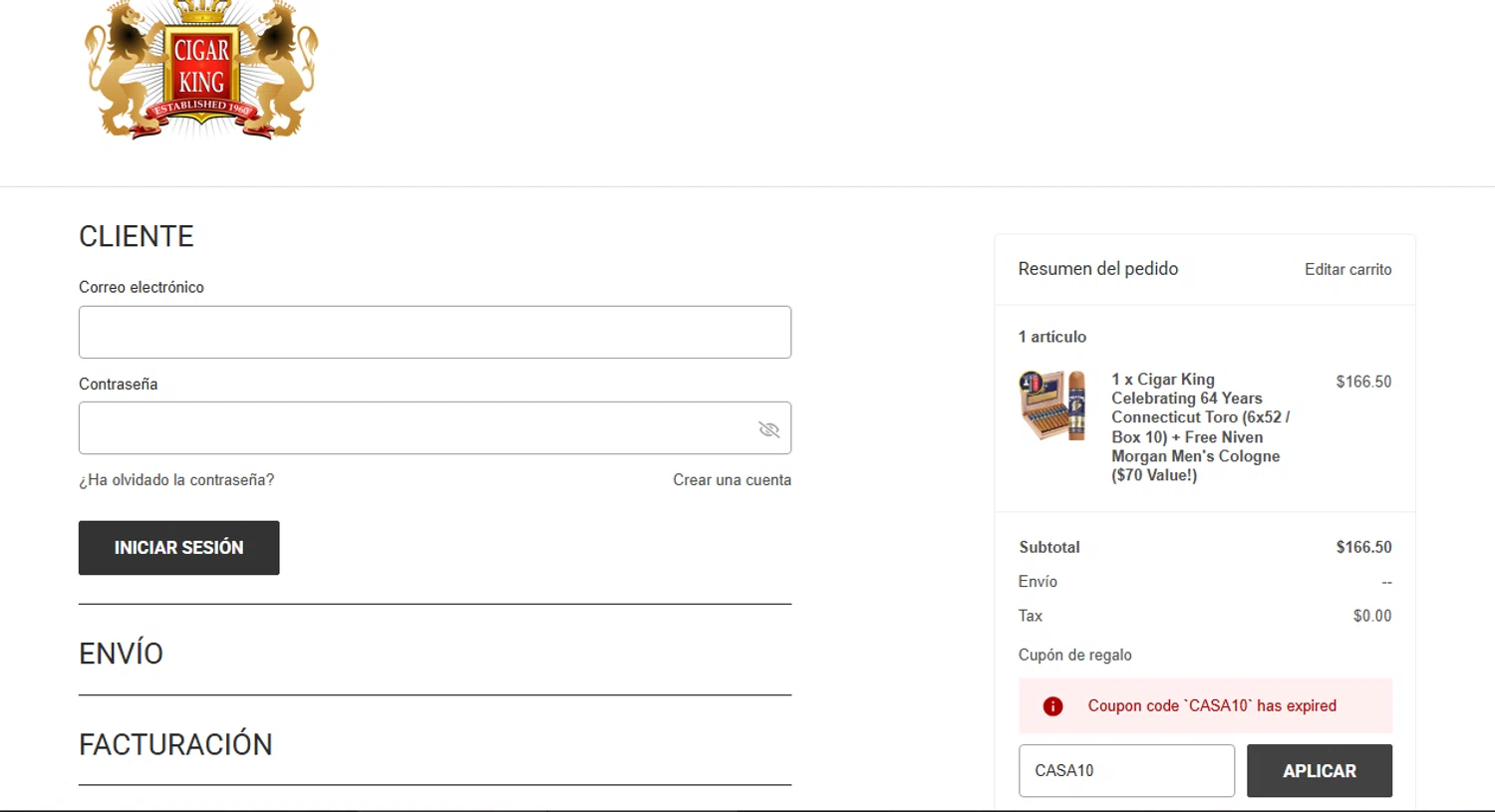
Task: Click the coupon code field containing CASA10
Action: pyautogui.click(x=1126, y=771)
